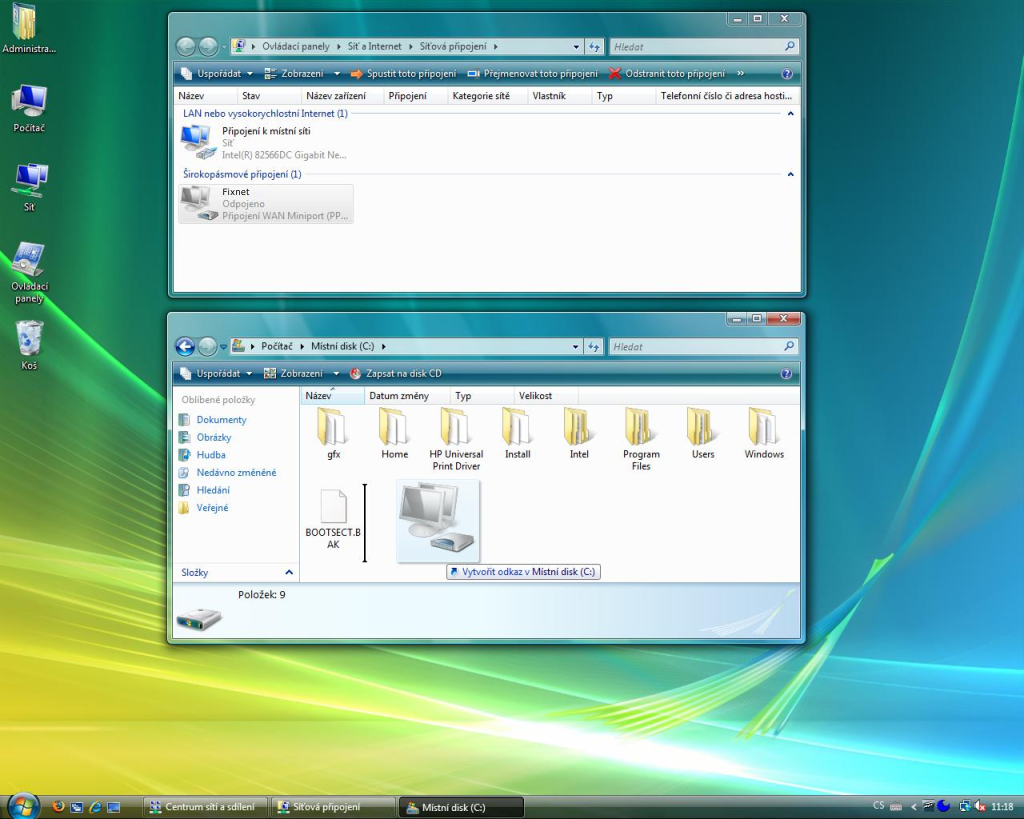The height and width of the screenshot is (819, 1024).
Task: Collapse the LAN nebo vysokorychlostní Internet group
Action: pyautogui.click(x=790, y=114)
